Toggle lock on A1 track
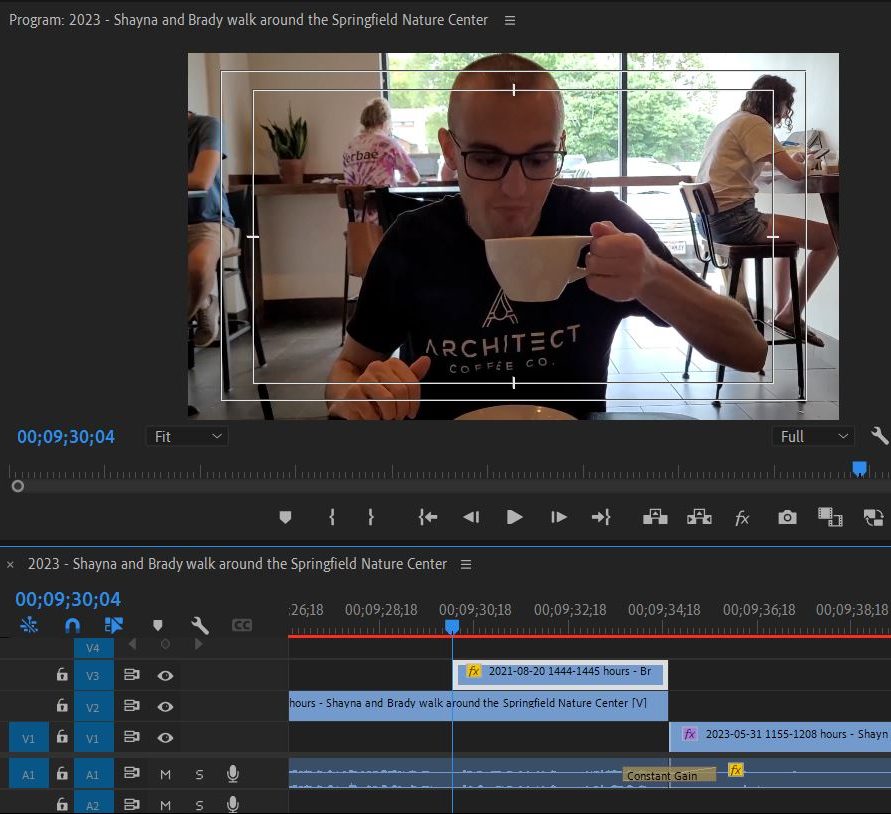 click(62, 773)
